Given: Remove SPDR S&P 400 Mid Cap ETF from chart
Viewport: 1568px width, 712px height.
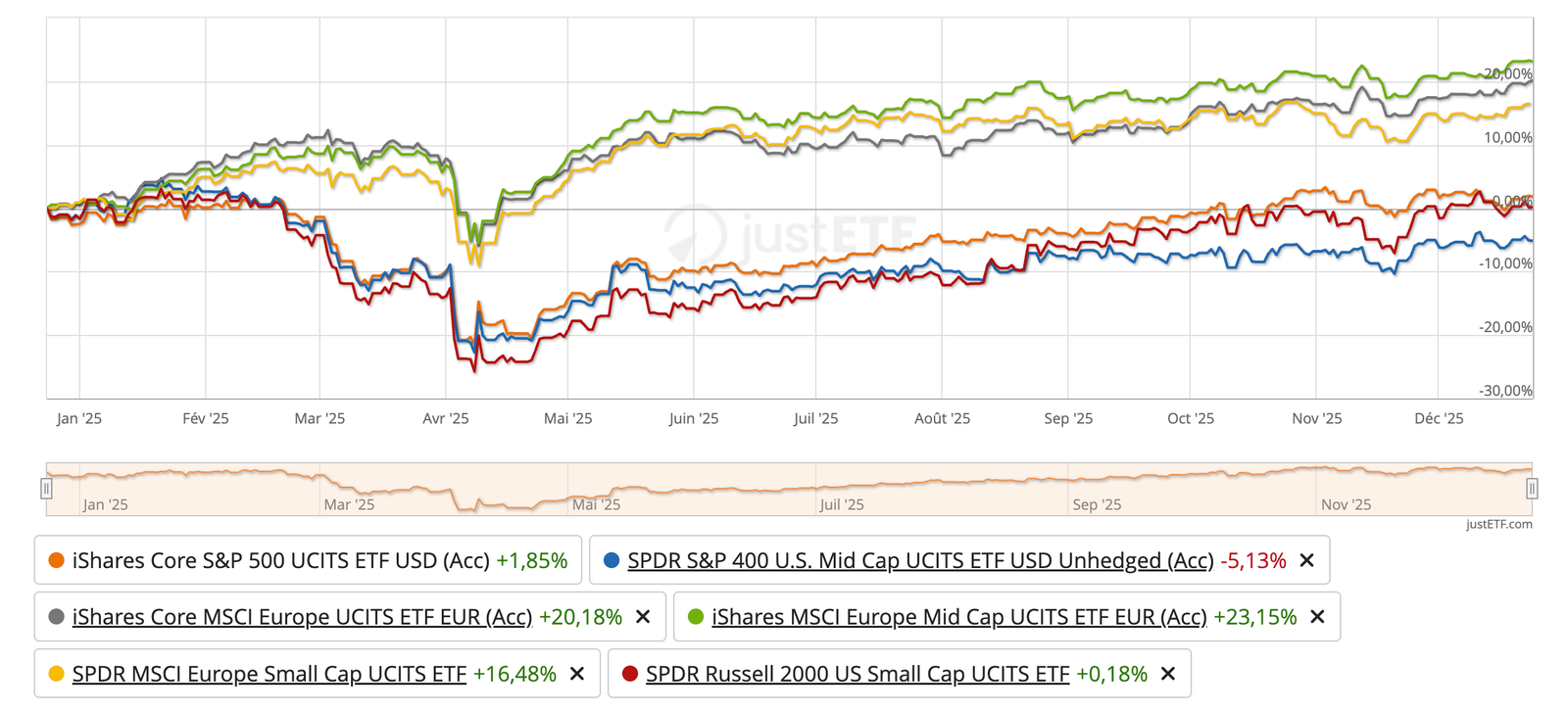Looking at the screenshot, I should (1306, 560).
